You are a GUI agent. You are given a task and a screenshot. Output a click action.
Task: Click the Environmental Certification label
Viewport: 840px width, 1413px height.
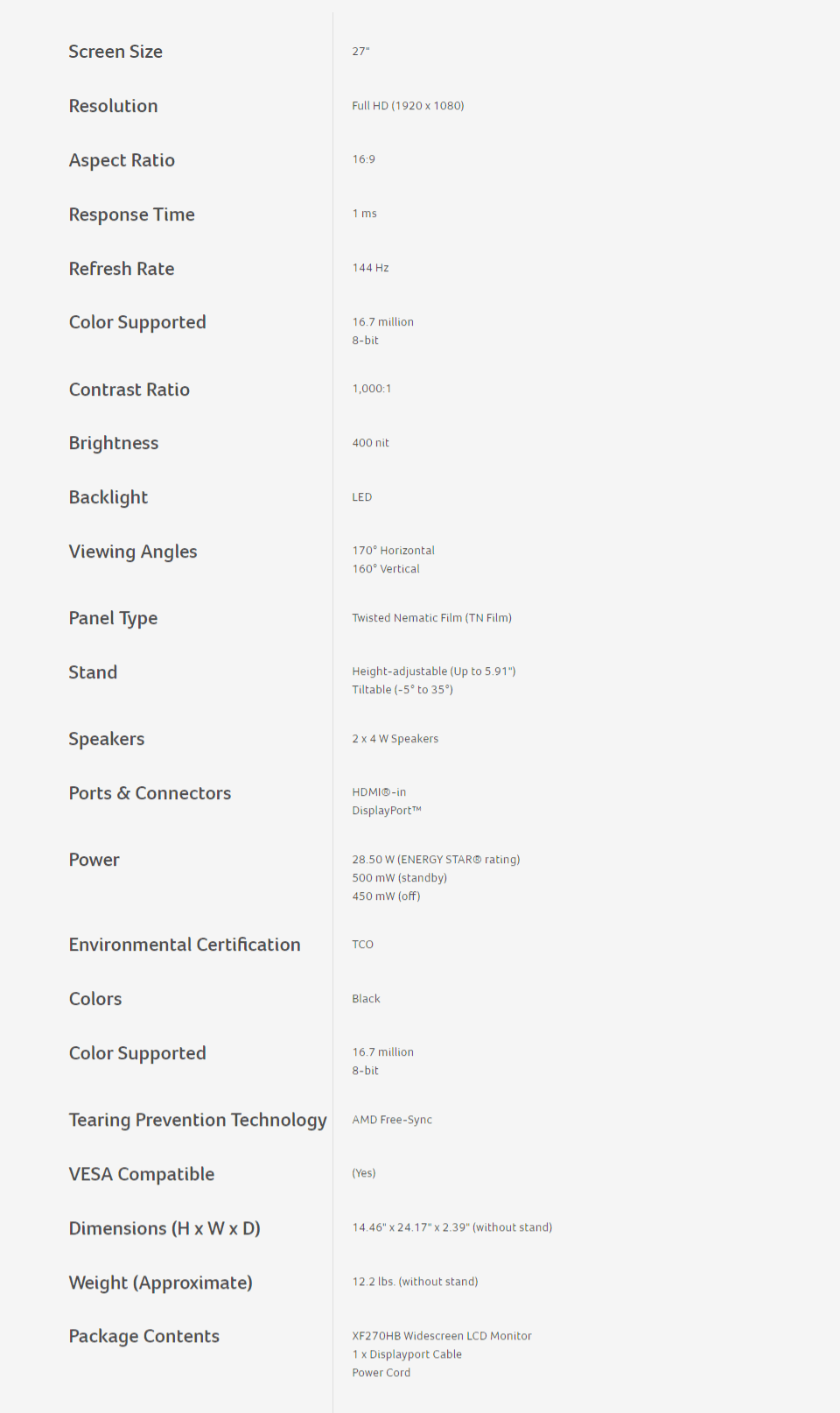pyautogui.click(x=185, y=945)
